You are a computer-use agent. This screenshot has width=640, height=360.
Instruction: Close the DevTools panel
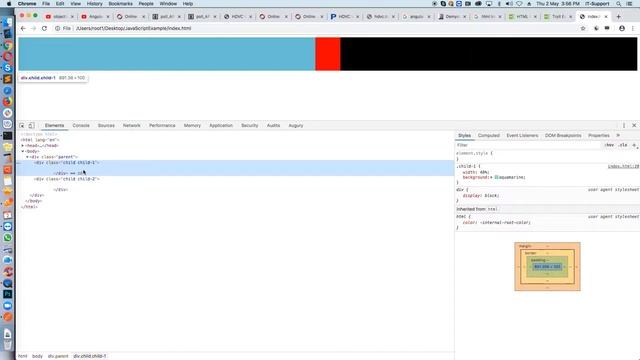(x=634, y=126)
